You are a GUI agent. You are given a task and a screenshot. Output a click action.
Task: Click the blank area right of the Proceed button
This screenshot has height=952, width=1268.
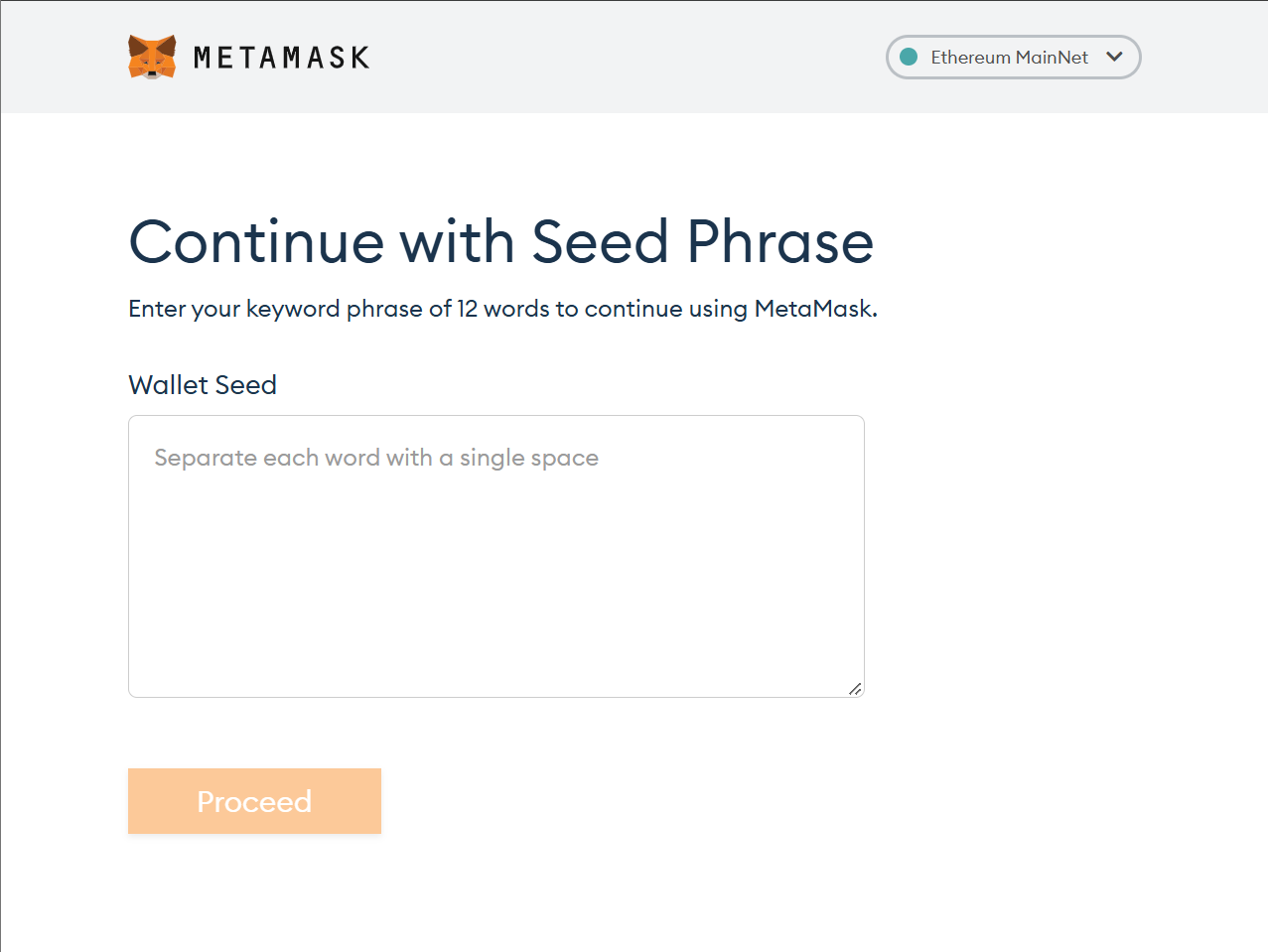[x=695, y=801]
